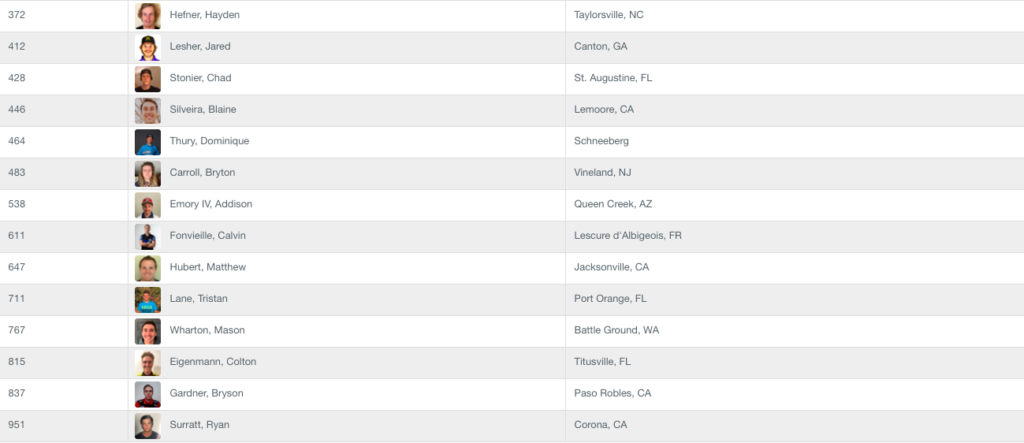1024x443 pixels.
Task: Select the name Hubert, Matthew
Action: click(x=208, y=267)
